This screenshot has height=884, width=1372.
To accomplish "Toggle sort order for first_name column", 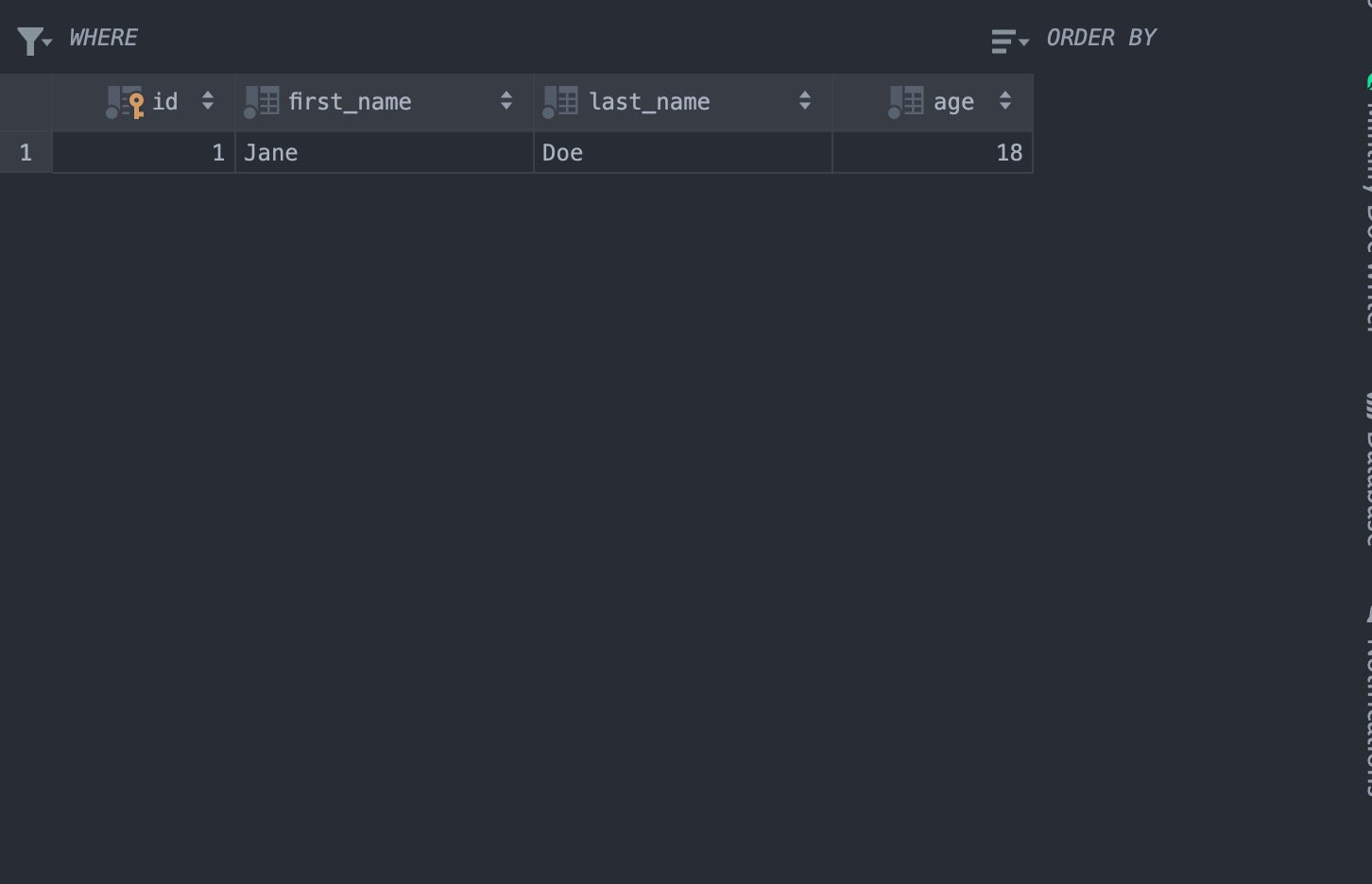I will click(506, 101).
